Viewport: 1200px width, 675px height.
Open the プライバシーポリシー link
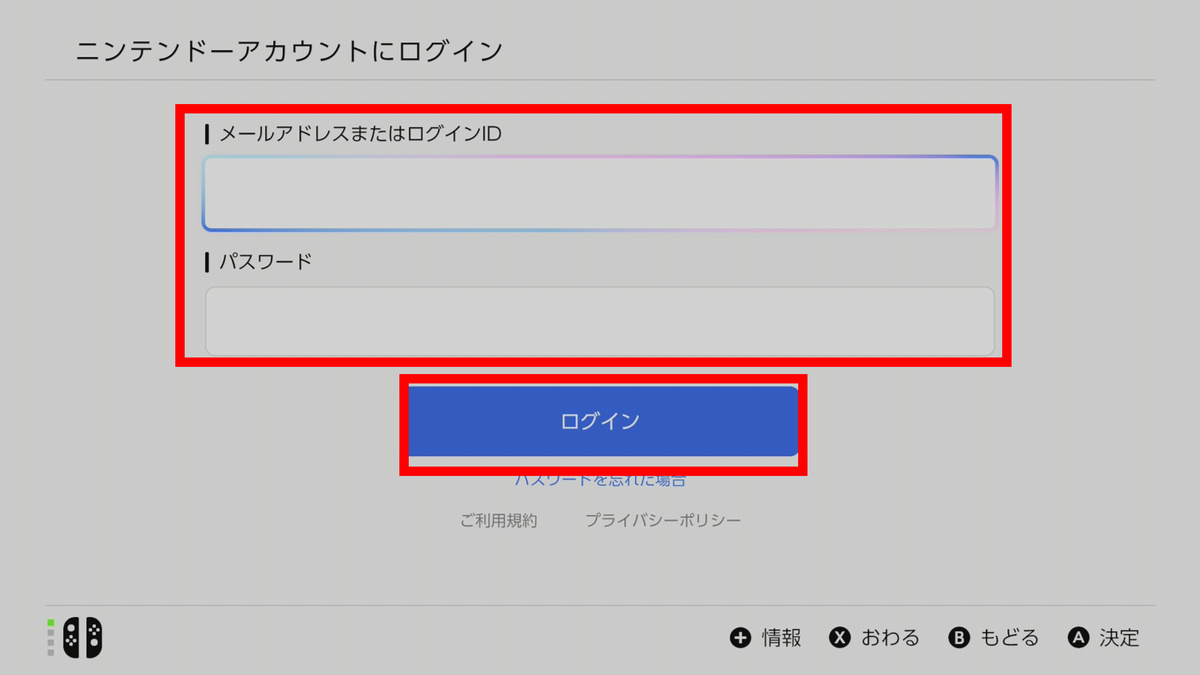[663, 521]
